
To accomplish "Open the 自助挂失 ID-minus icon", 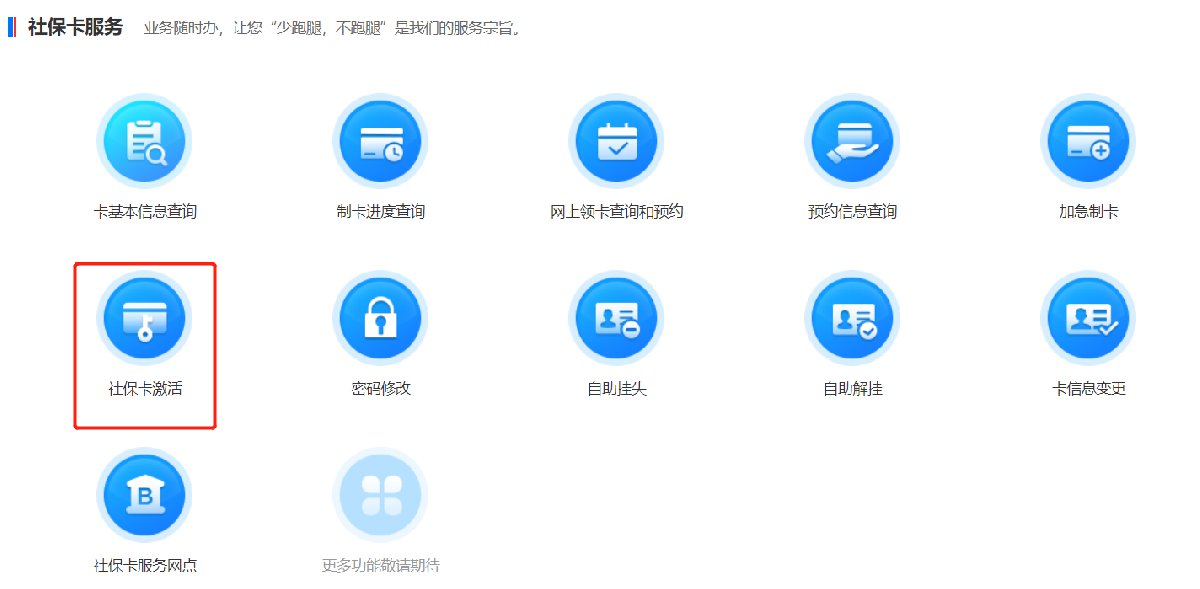I will [617, 318].
